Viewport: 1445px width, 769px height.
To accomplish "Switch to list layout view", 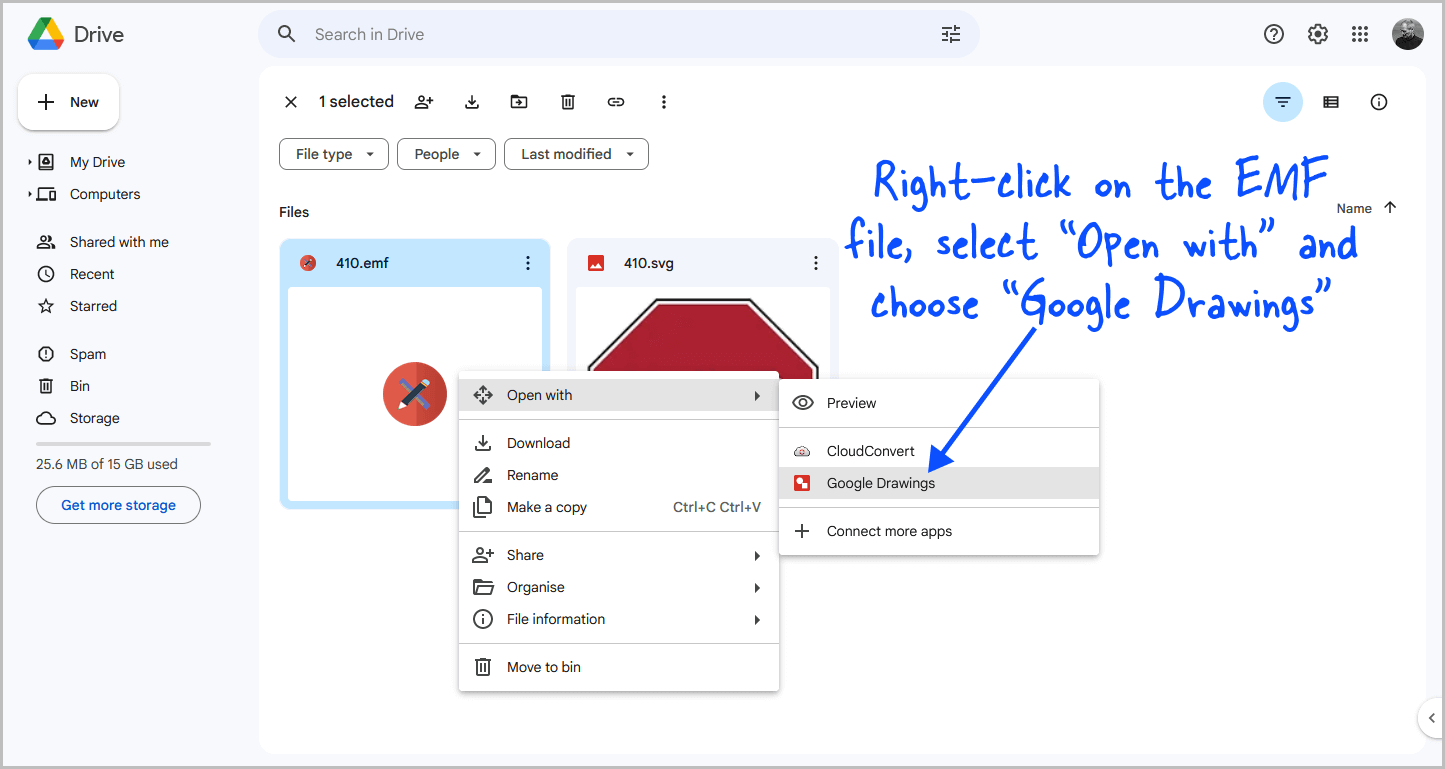I will [1331, 102].
